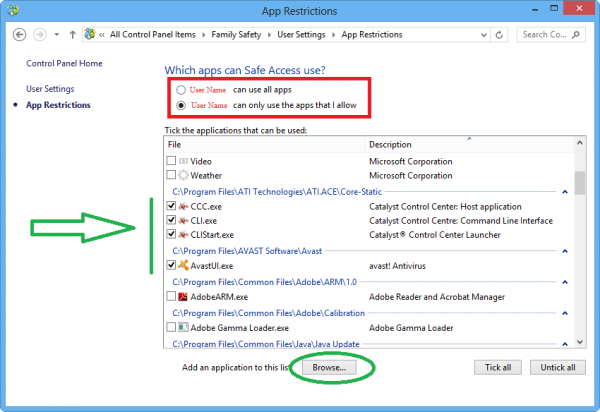Screen dimensions: 600x412
Task: Go to Control Panel Home
Action: click(64, 63)
